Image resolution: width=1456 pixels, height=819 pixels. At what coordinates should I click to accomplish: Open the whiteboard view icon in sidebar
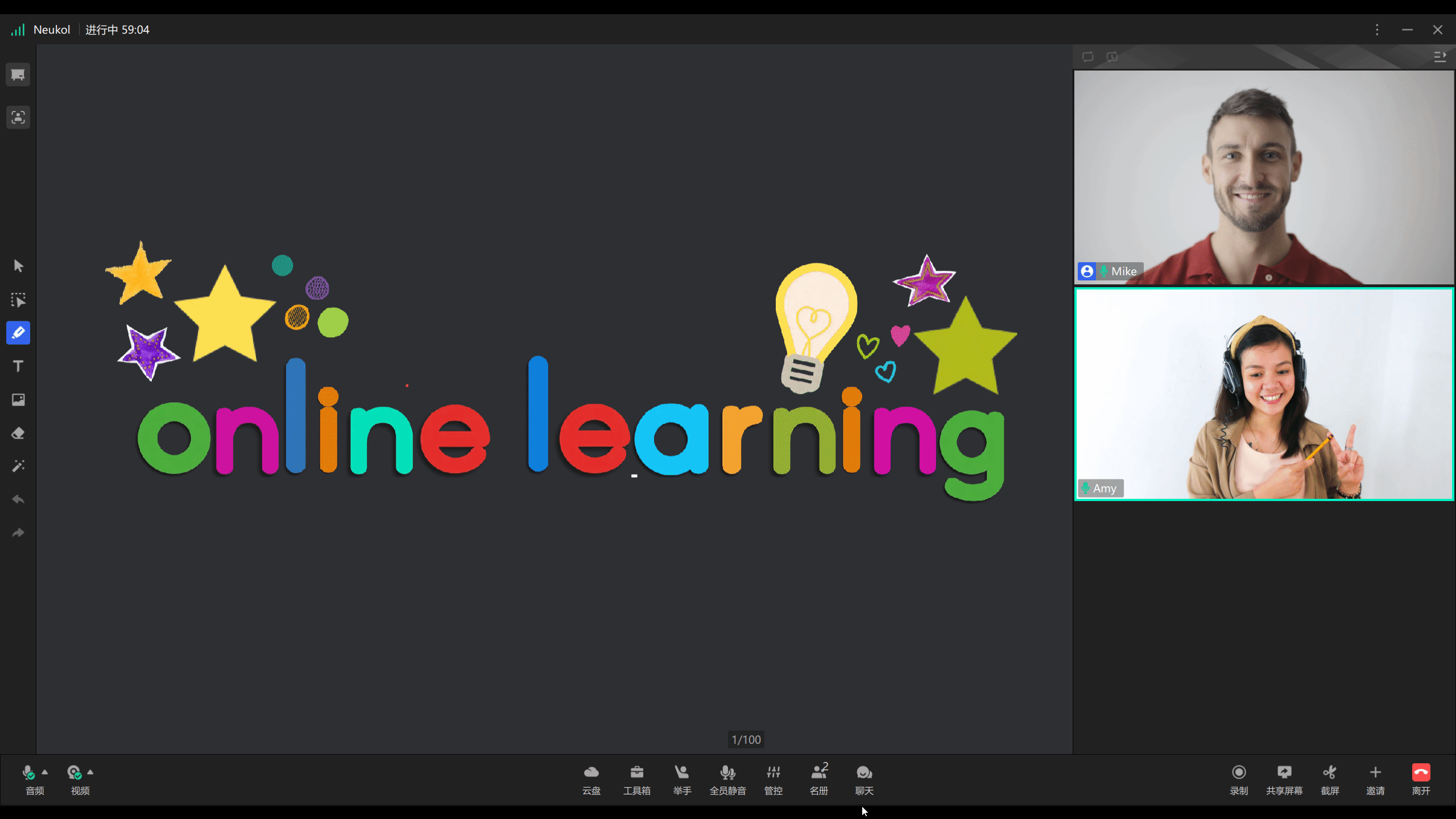tap(18, 75)
